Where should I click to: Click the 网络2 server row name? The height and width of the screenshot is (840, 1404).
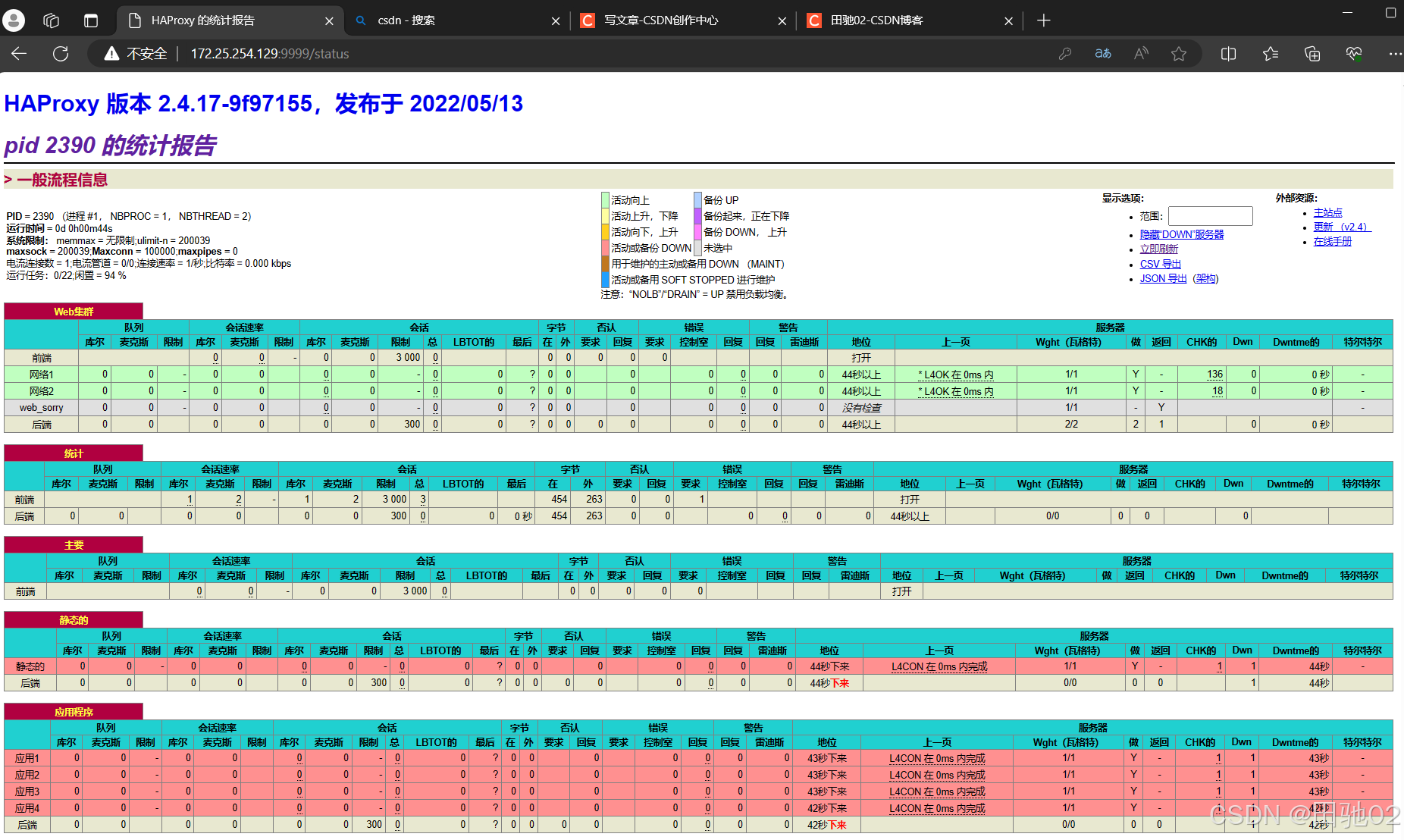(42, 391)
